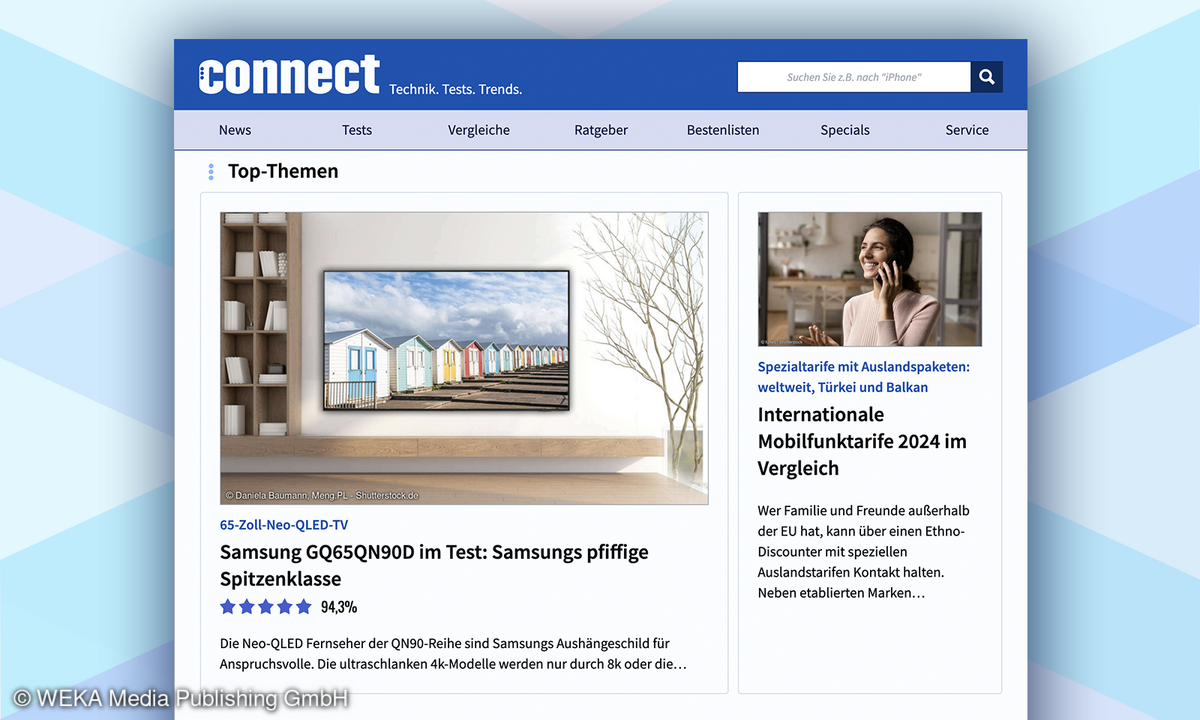Click the Top-Themen section heading
This screenshot has width=1200, height=720.
point(283,171)
